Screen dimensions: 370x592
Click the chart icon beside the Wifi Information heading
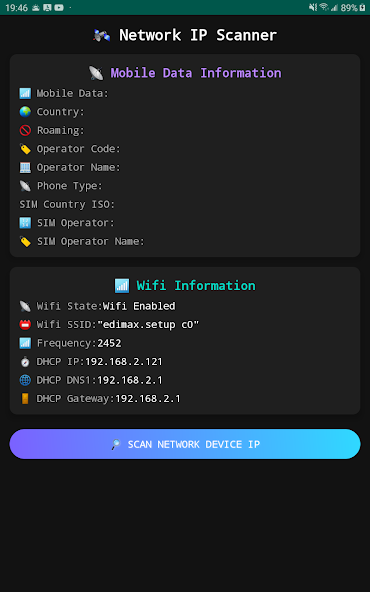122,285
